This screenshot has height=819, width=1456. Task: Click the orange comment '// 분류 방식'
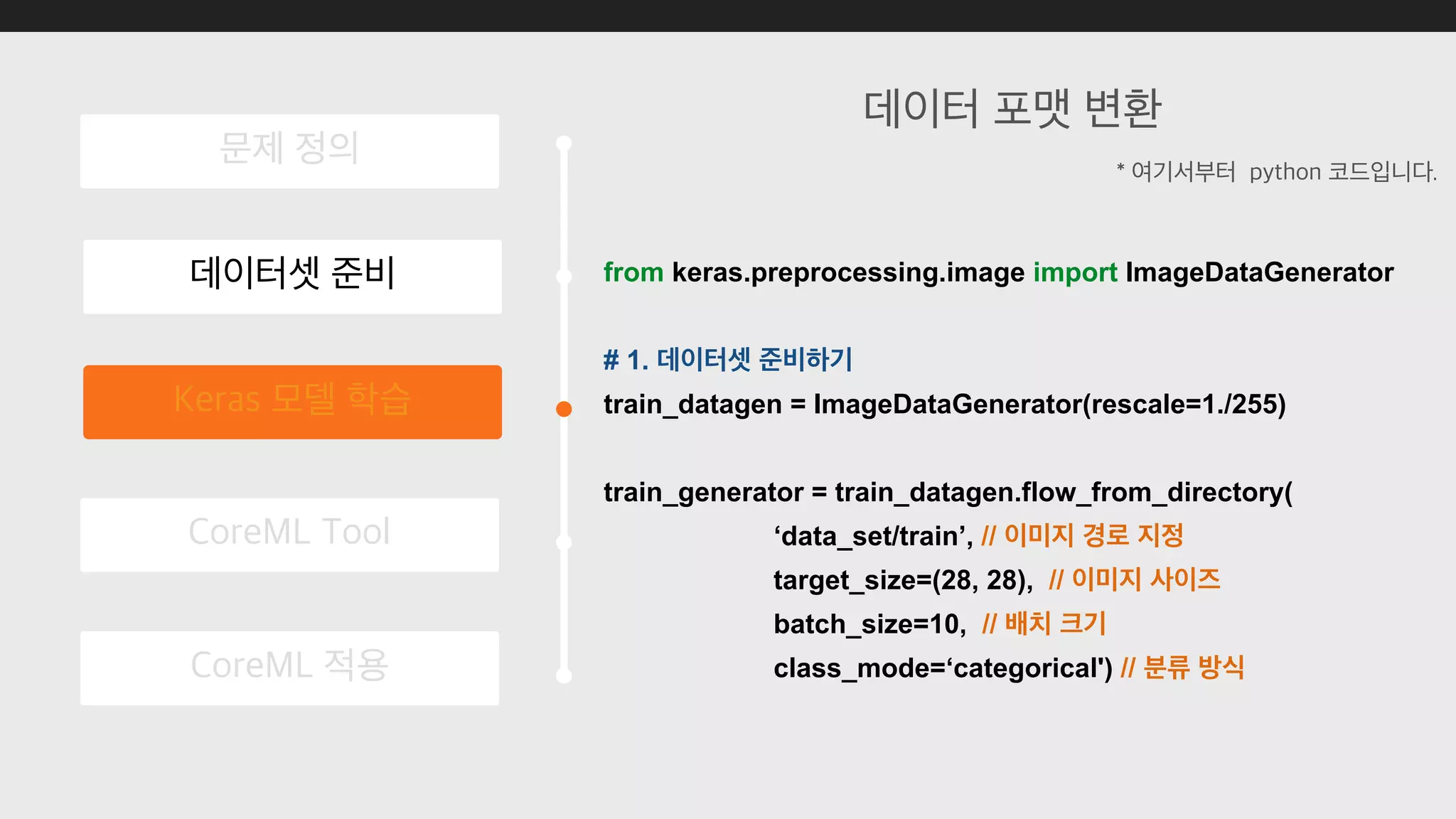pyautogui.click(x=1182, y=668)
